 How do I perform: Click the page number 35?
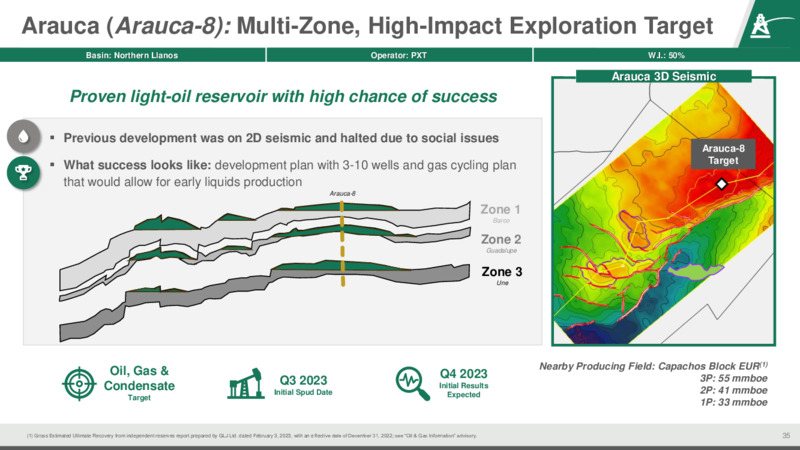786,435
